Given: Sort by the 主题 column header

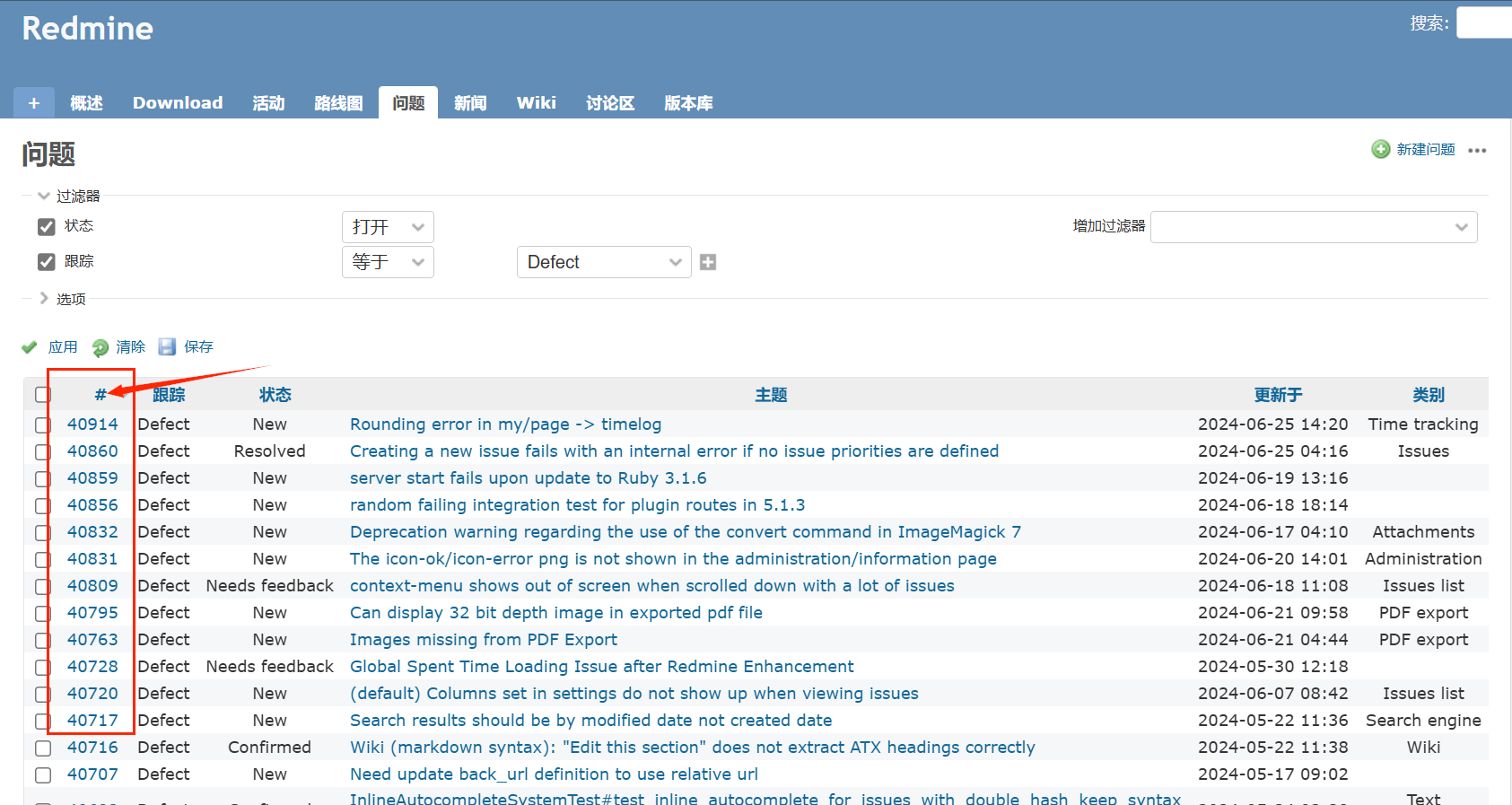Looking at the screenshot, I should pyautogui.click(x=771, y=395).
